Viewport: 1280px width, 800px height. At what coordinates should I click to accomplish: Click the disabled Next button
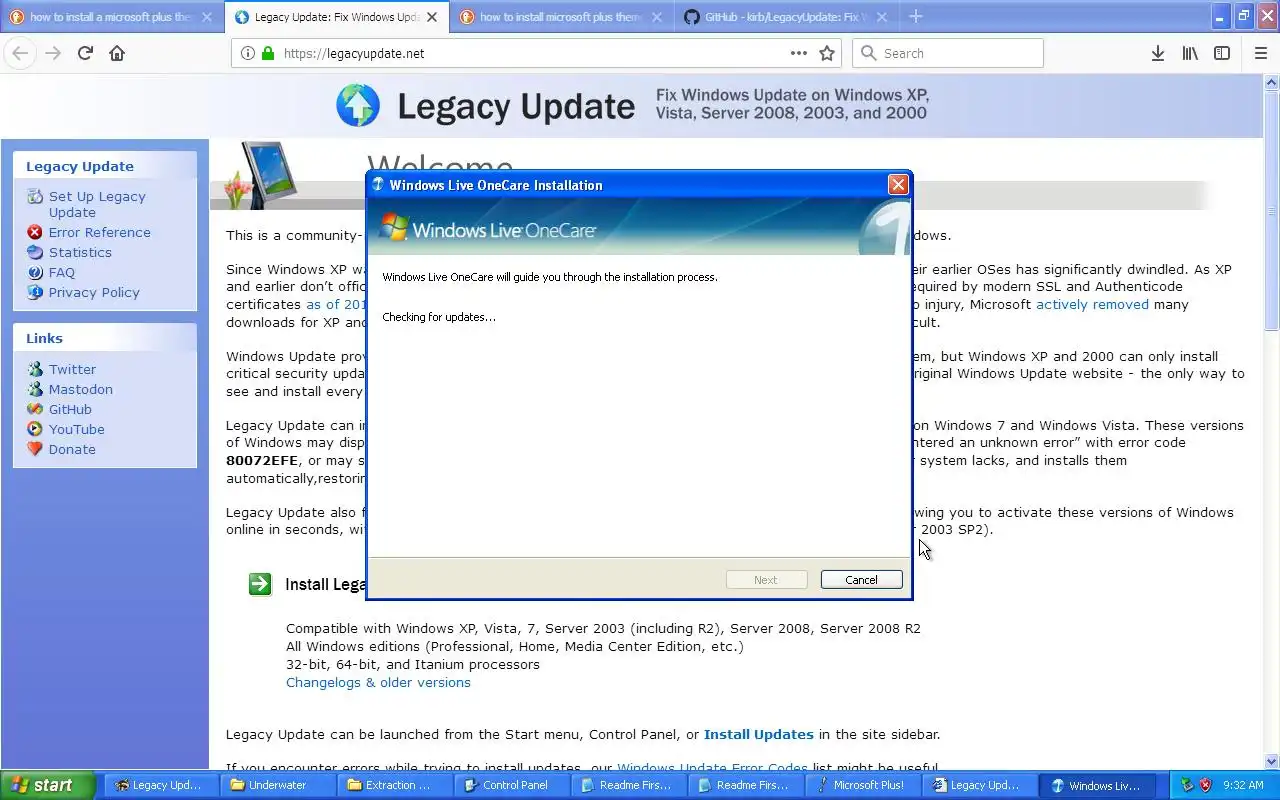pyautogui.click(x=766, y=580)
